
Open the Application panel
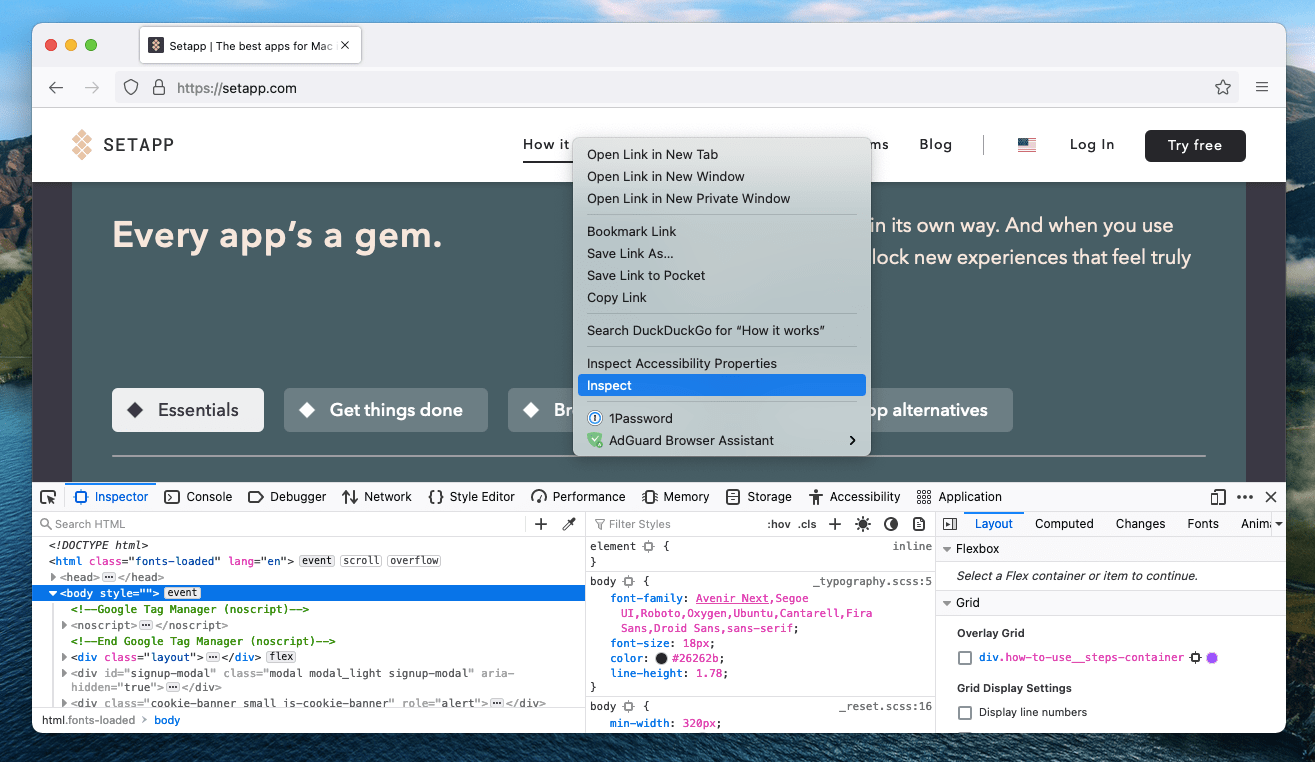tap(959, 497)
